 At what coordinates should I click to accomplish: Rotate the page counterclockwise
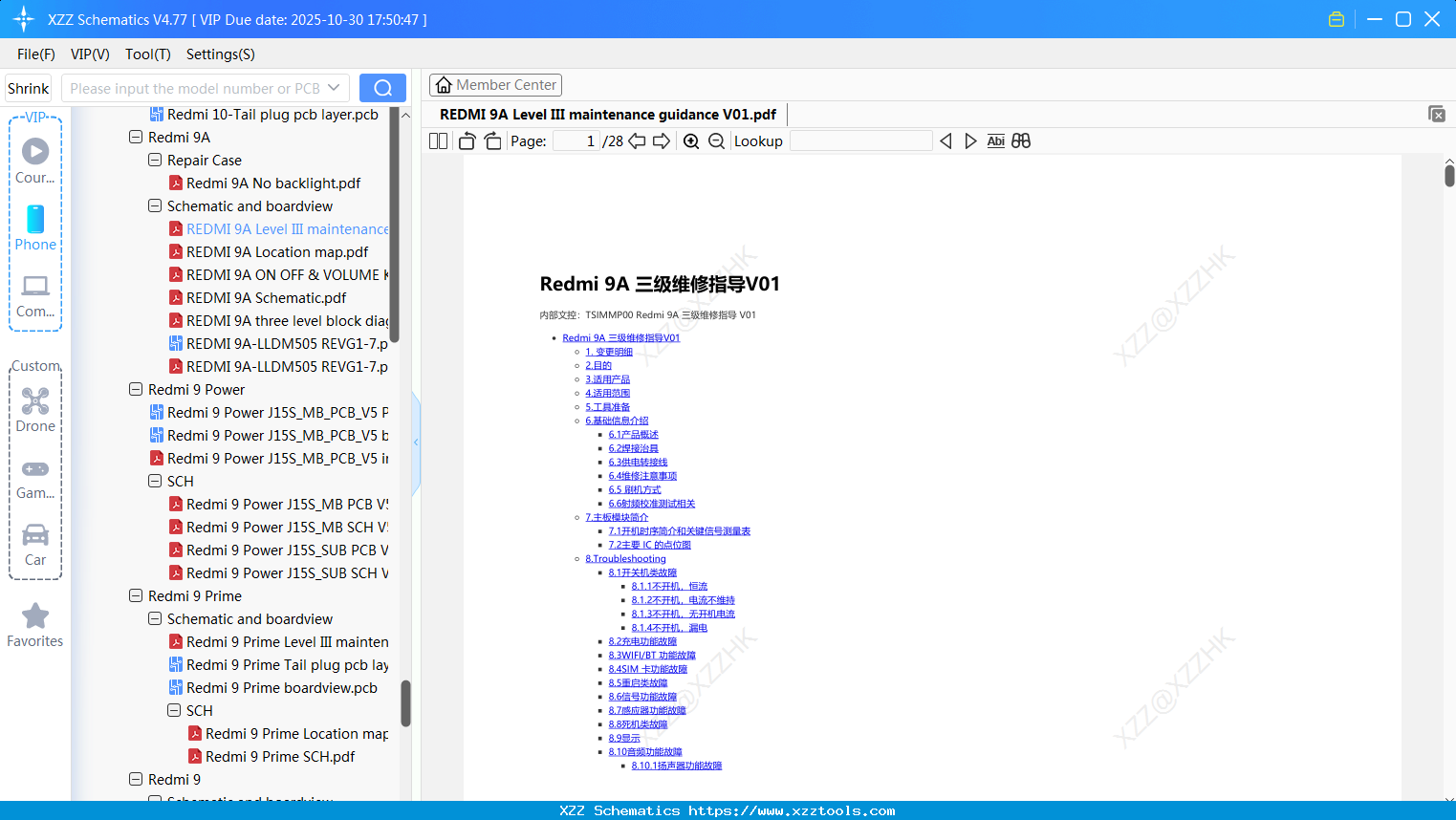[467, 141]
